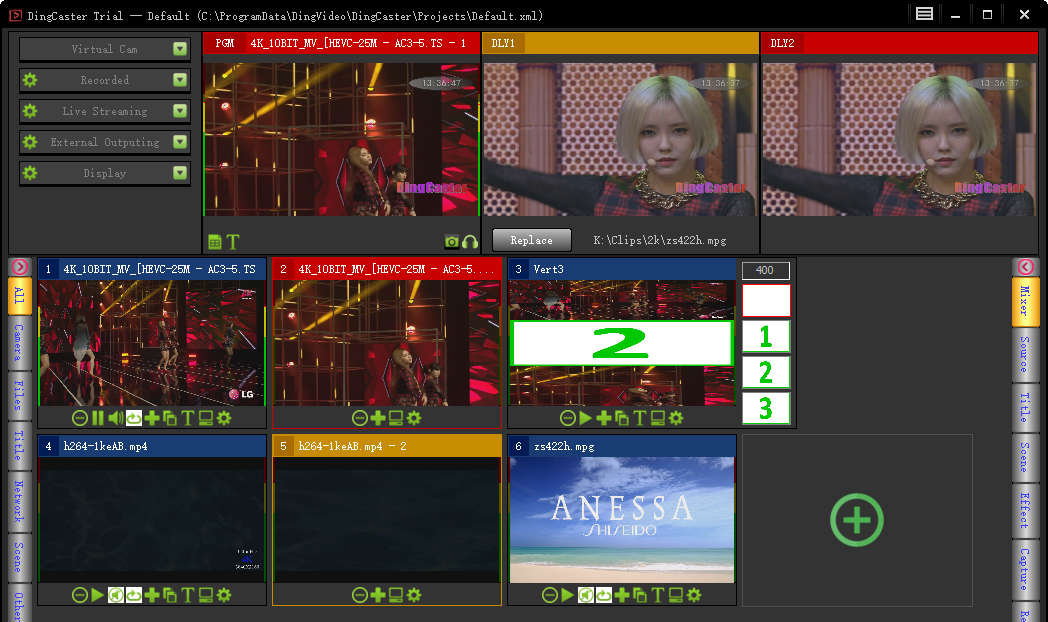Open settings gear for source 5
The image size is (1048, 622).
click(414, 595)
